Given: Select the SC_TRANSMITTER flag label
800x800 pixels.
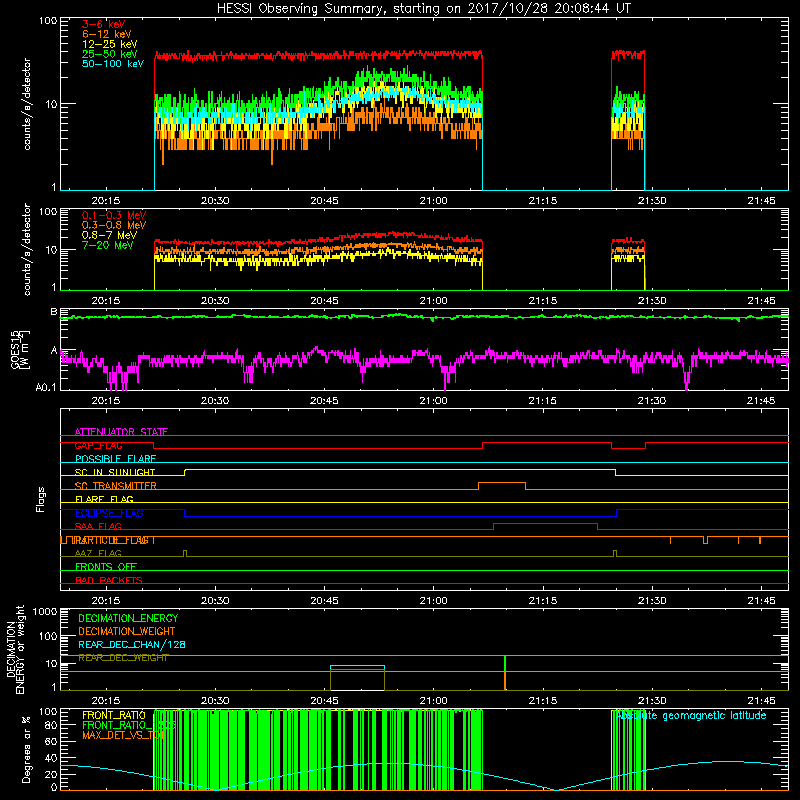Looking at the screenshot, I should (x=116, y=486).
